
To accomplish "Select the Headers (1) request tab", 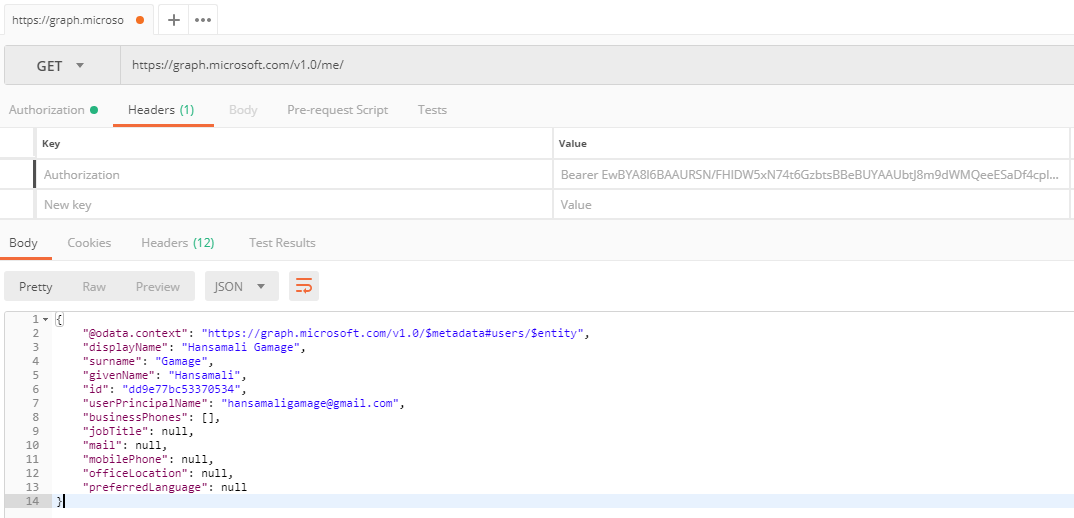I will point(161,110).
